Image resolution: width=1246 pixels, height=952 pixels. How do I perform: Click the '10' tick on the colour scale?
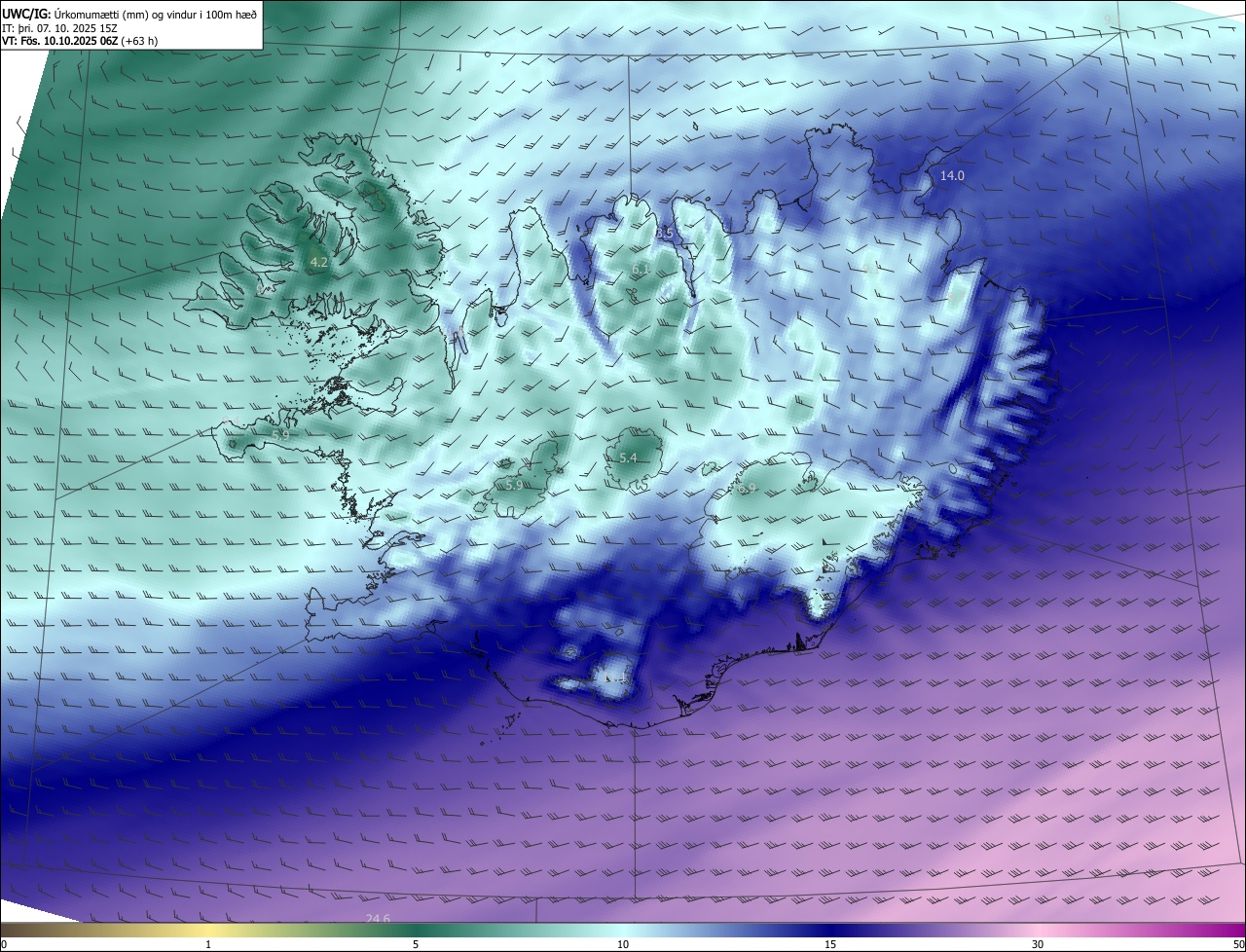pos(623,944)
